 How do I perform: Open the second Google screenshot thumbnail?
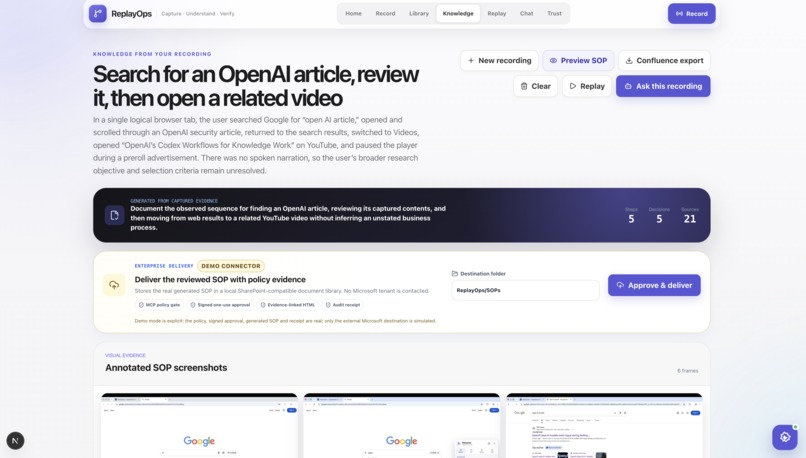click(401, 426)
